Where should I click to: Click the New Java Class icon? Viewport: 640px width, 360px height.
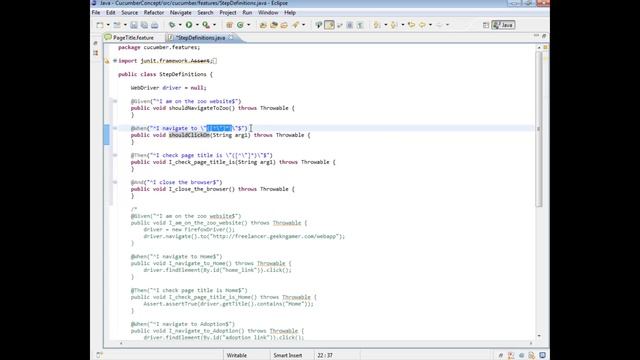[240, 25]
